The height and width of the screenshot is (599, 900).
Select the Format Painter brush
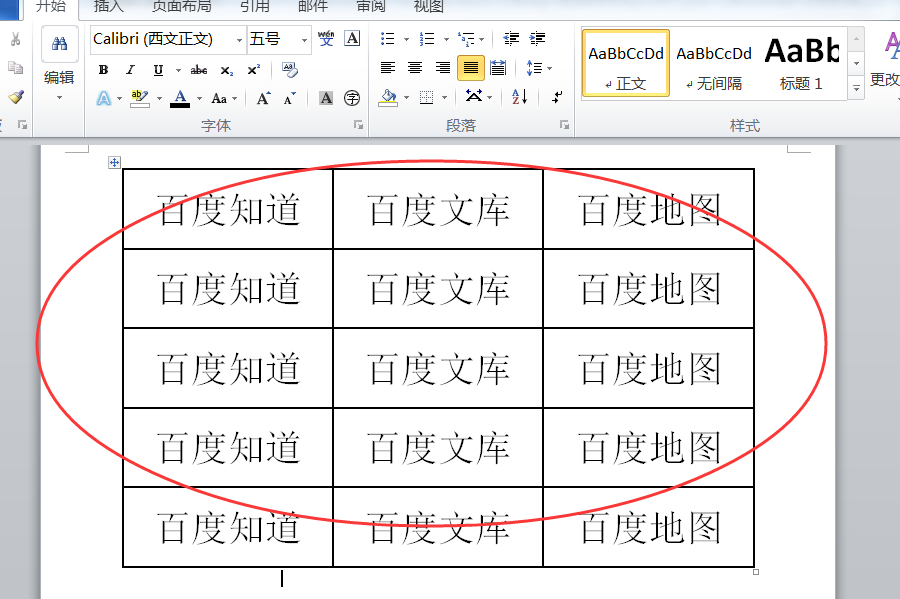[x=15, y=96]
